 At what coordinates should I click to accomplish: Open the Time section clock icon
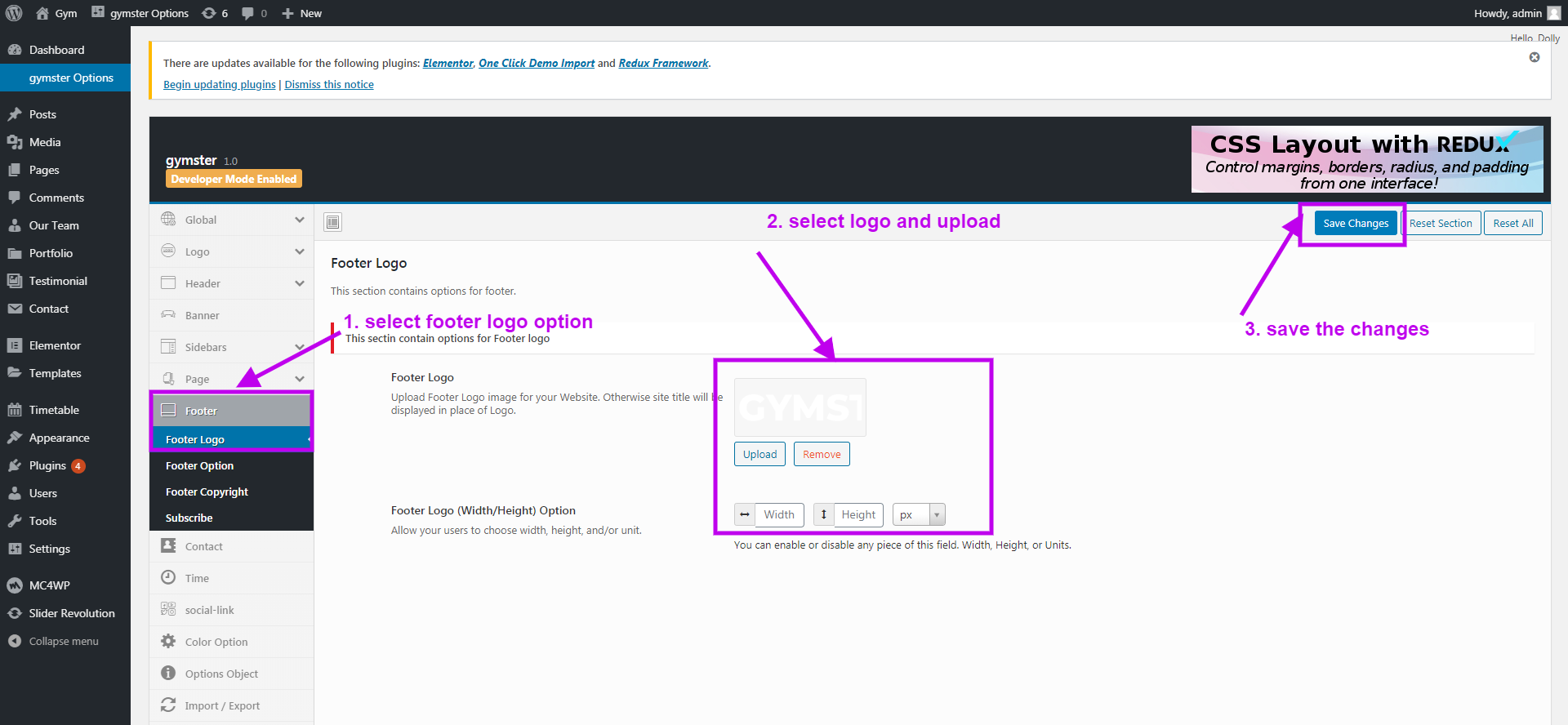pos(168,578)
